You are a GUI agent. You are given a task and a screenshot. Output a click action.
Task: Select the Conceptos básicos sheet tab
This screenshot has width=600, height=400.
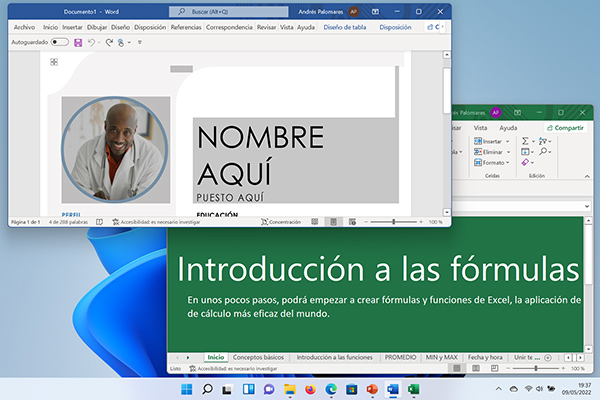coord(258,357)
